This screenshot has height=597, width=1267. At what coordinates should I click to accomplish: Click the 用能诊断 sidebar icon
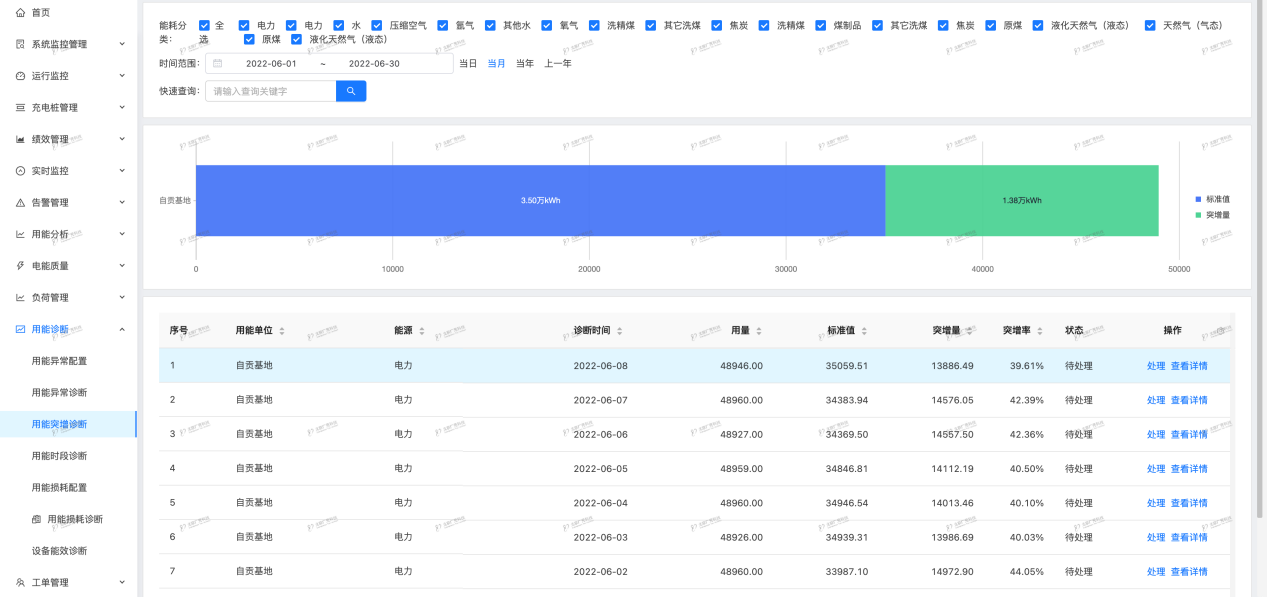(x=20, y=329)
